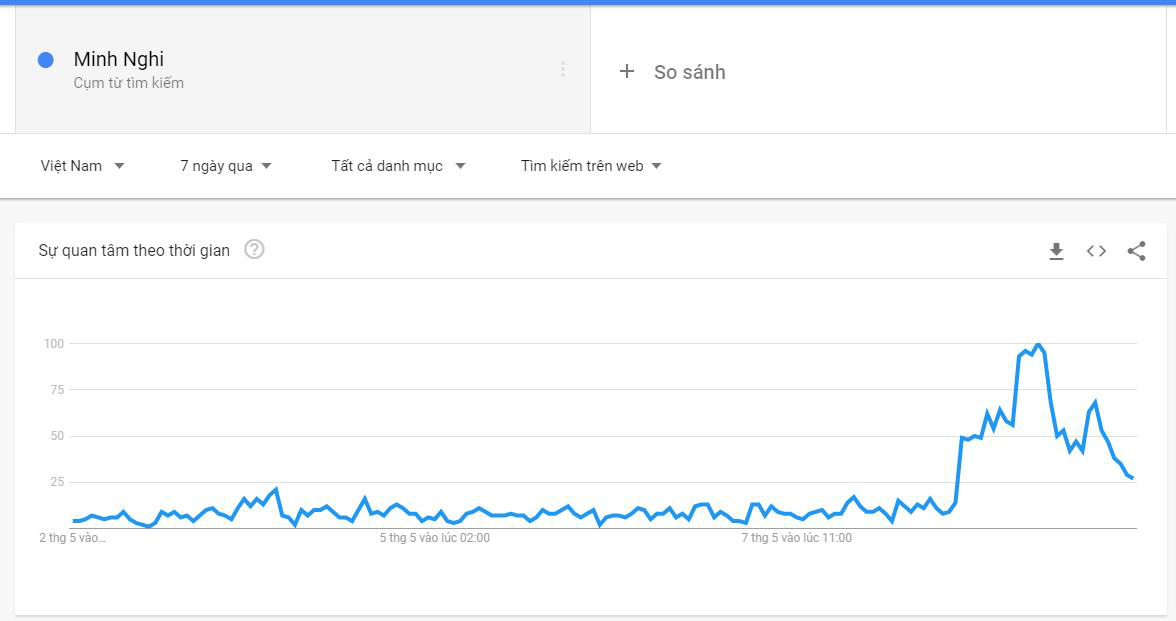
Task: Click the plus icon next to So sánh
Action: (627, 71)
